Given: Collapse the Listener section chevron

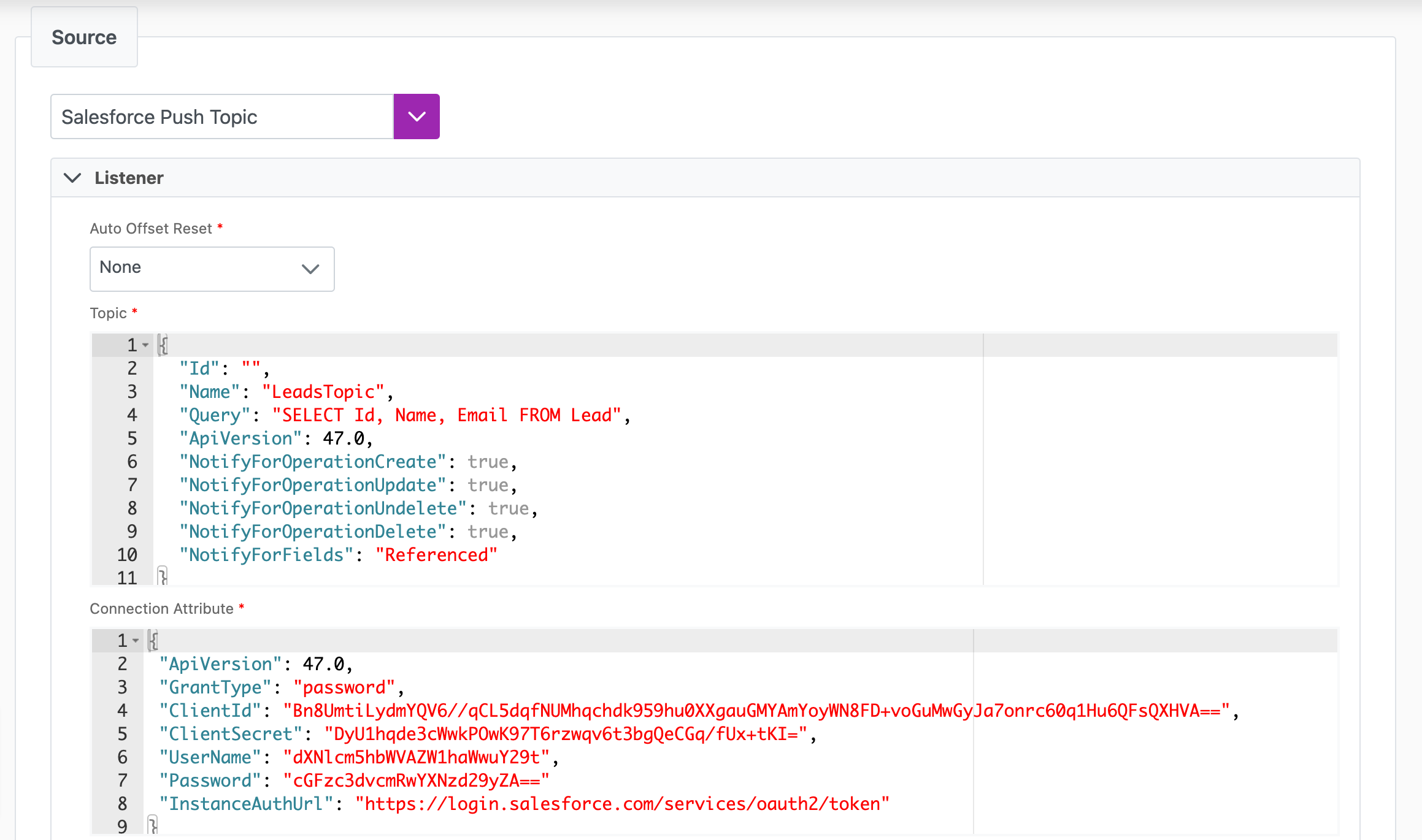Looking at the screenshot, I should pyautogui.click(x=72, y=178).
